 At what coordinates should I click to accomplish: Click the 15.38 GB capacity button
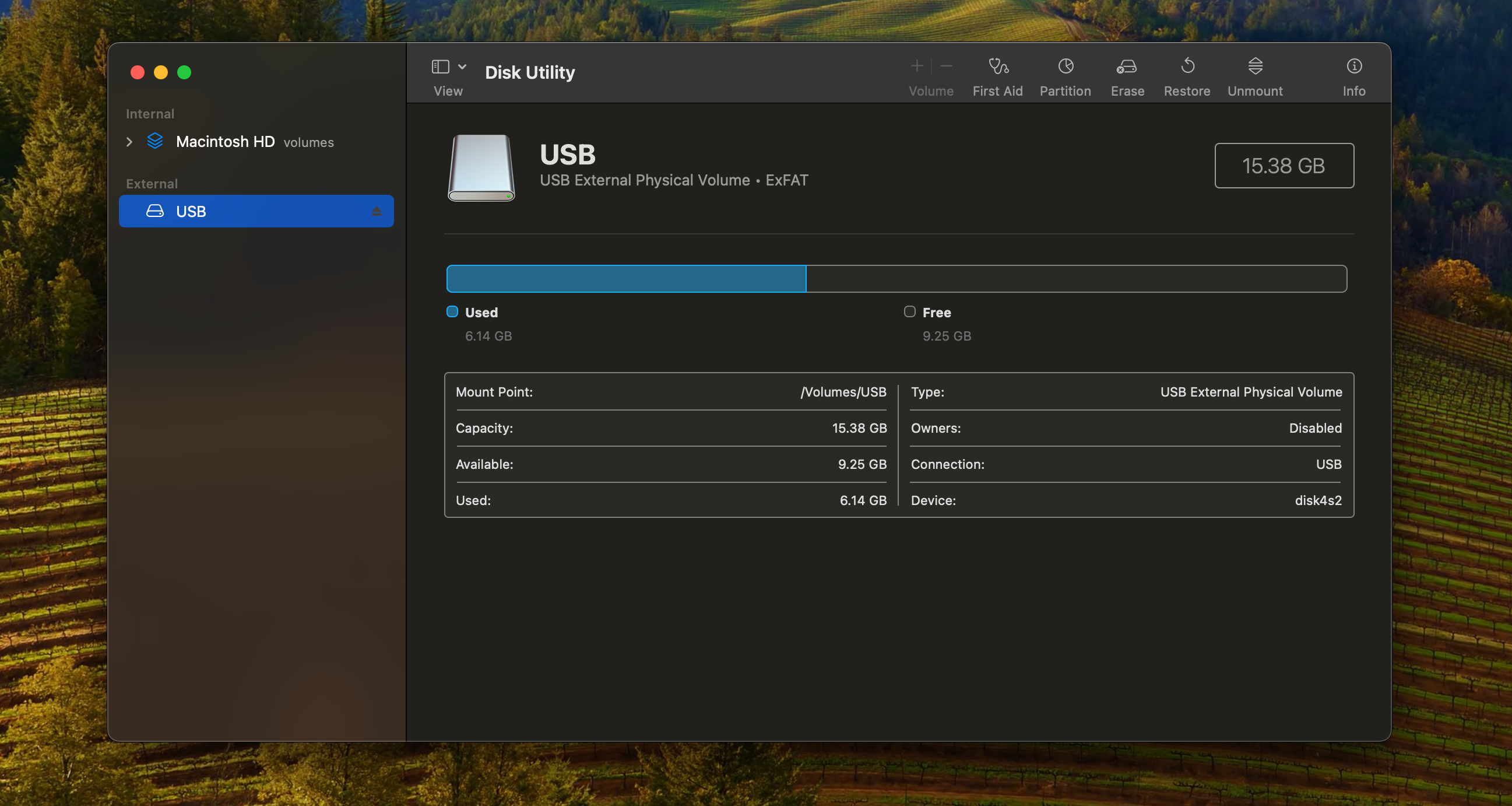click(x=1284, y=165)
